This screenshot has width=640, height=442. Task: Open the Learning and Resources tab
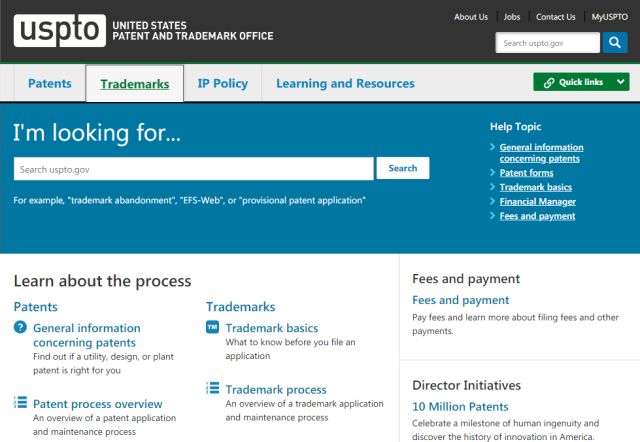point(345,83)
